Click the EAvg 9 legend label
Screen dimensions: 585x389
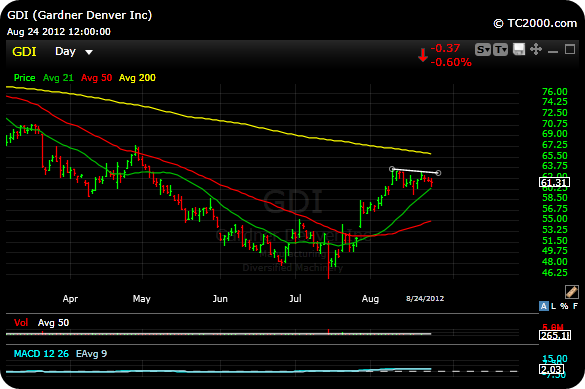click(91, 354)
